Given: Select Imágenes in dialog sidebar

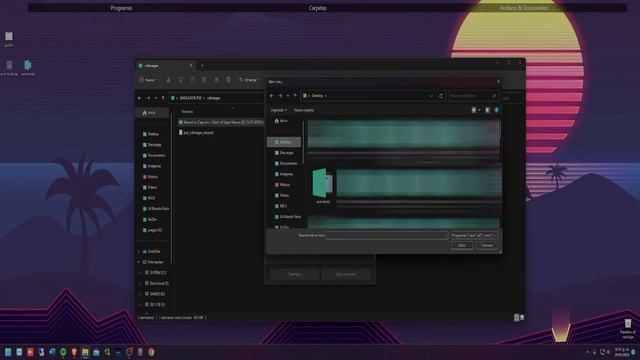Looking at the screenshot, I should click(x=284, y=174).
